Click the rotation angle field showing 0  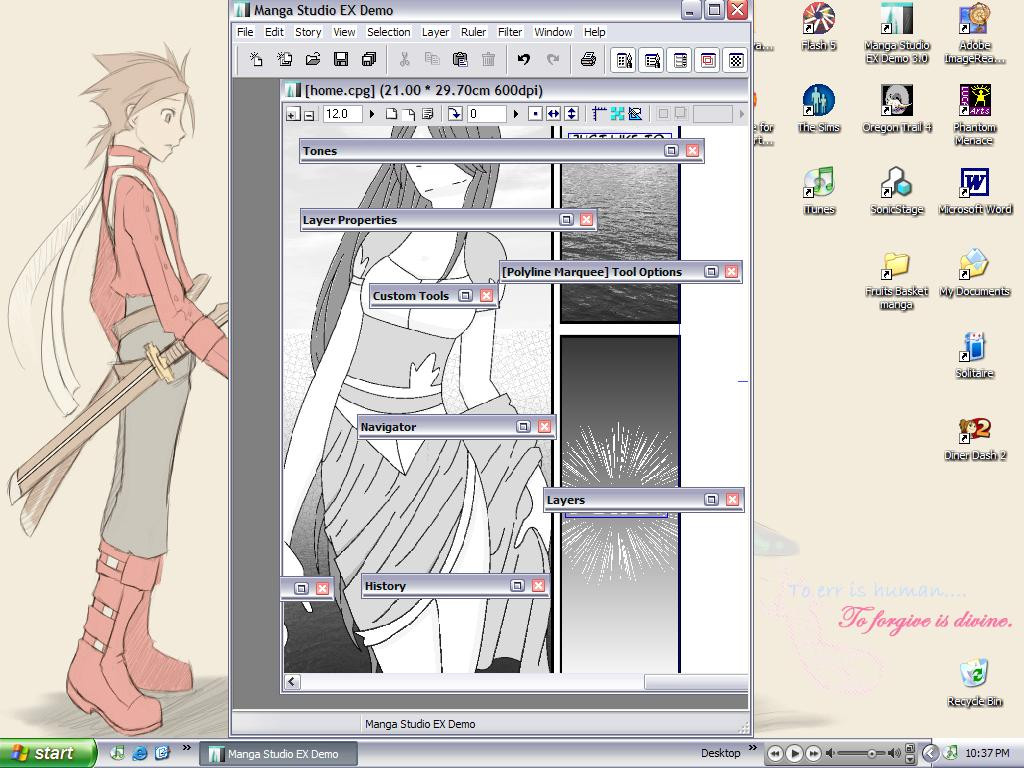tap(487, 114)
